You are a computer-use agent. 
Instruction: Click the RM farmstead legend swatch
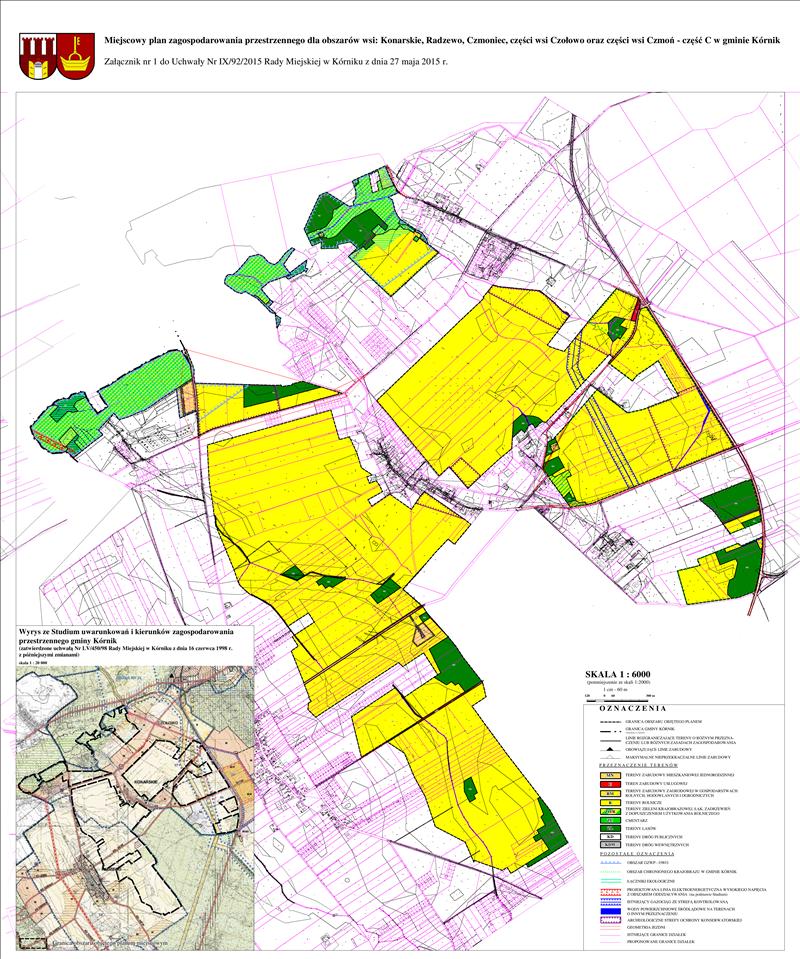(x=610, y=793)
